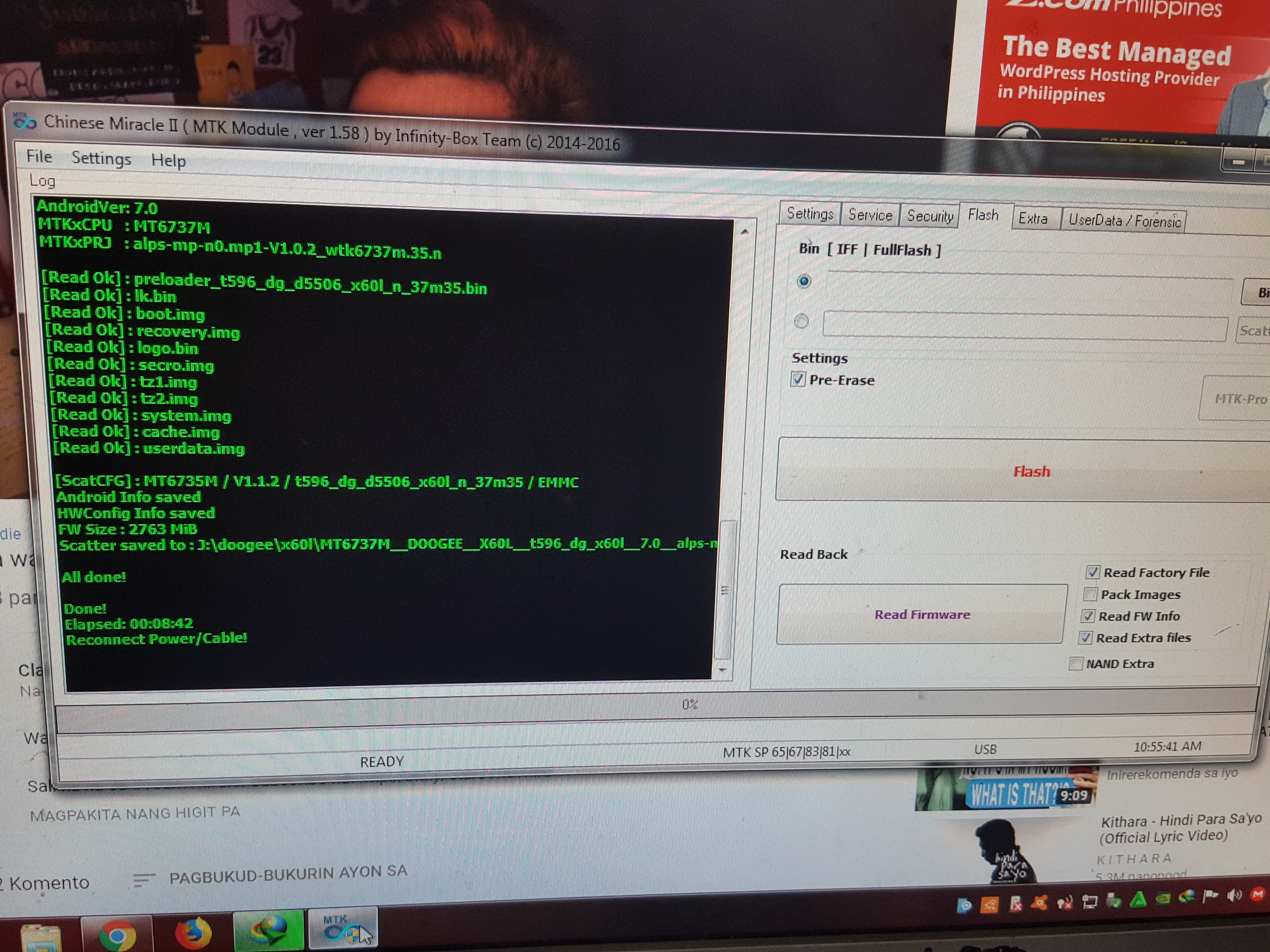This screenshot has width=1270, height=952.
Task: Switch to the Security tab
Action: pyautogui.click(x=930, y=216)
